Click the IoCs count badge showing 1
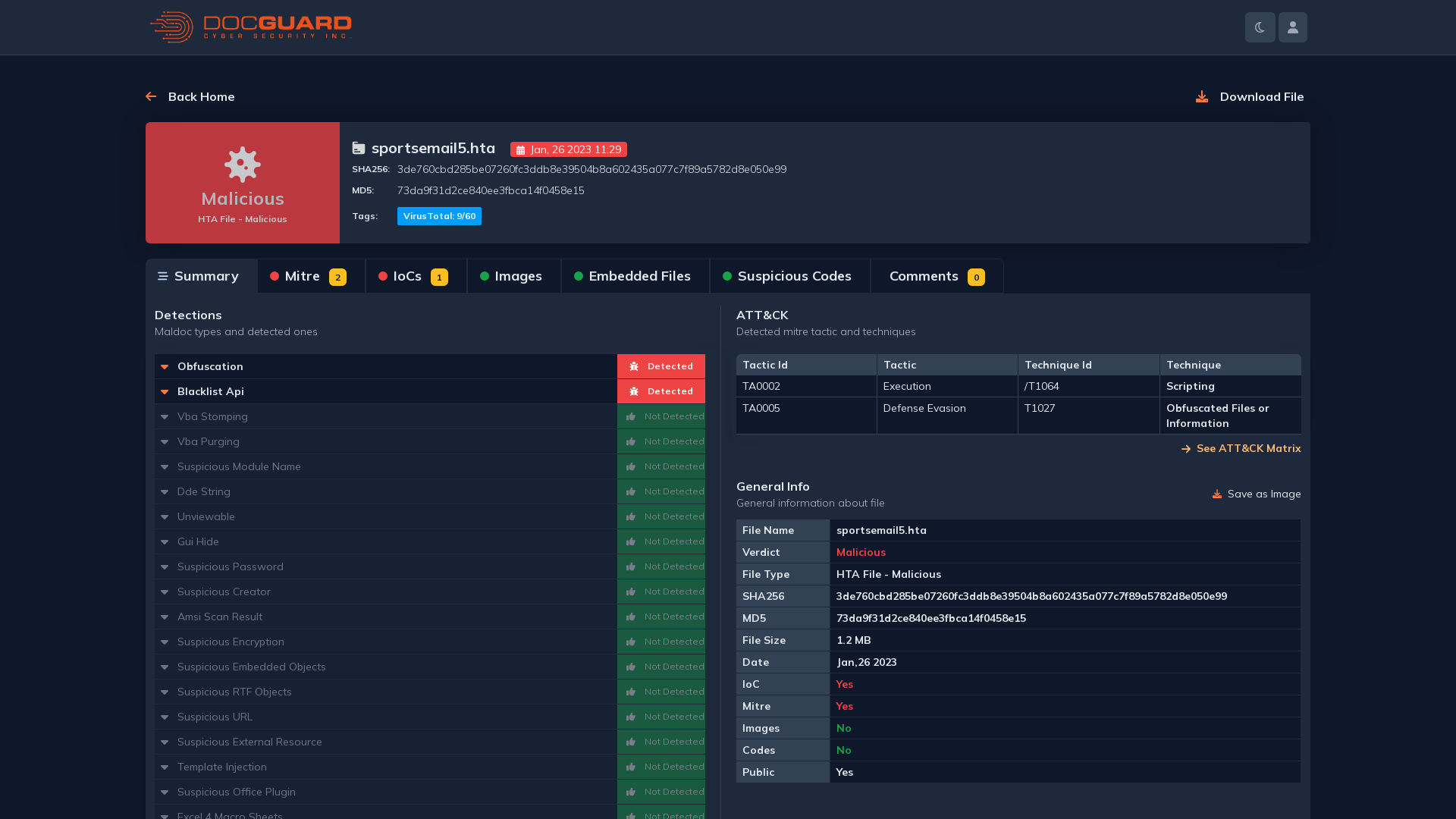1456x819 pixels. pos(439,278)
